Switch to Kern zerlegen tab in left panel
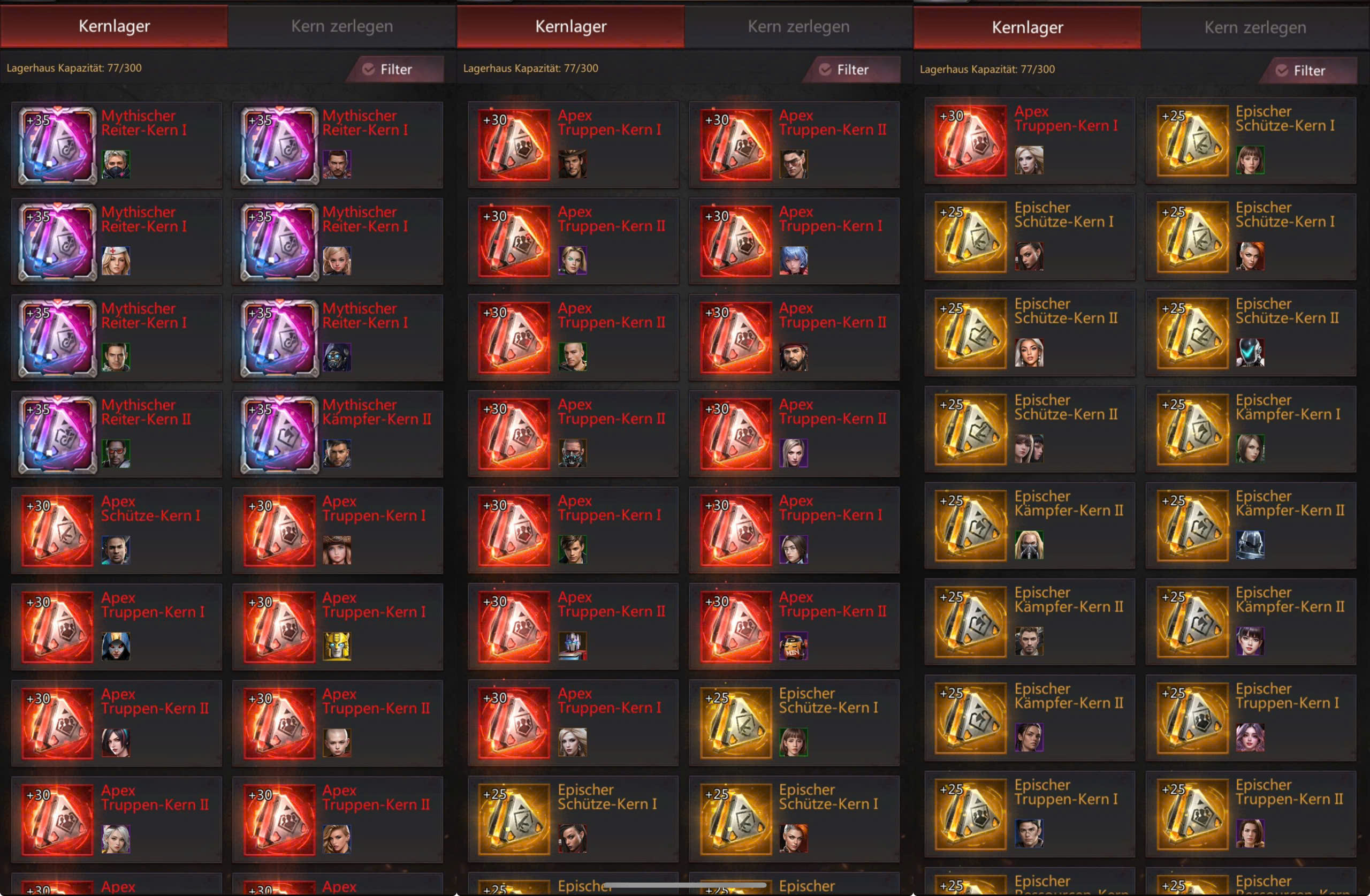 tap(342, 26)
